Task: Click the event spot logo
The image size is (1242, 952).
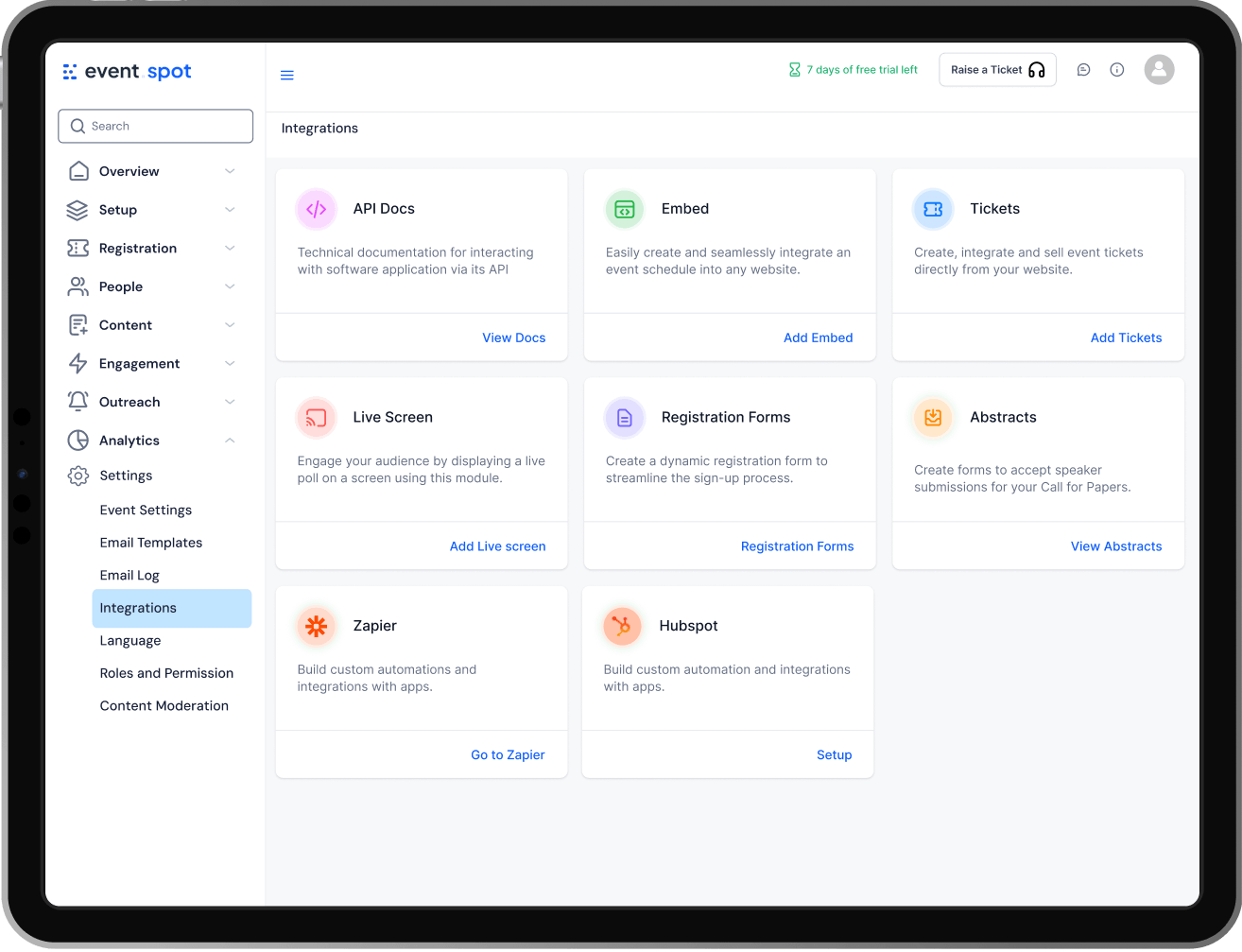Action: click(127, 72)
